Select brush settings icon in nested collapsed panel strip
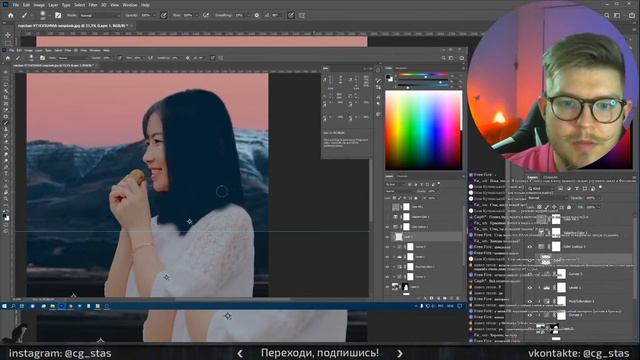This screenshot has height=360, width=640. [378, 80]
